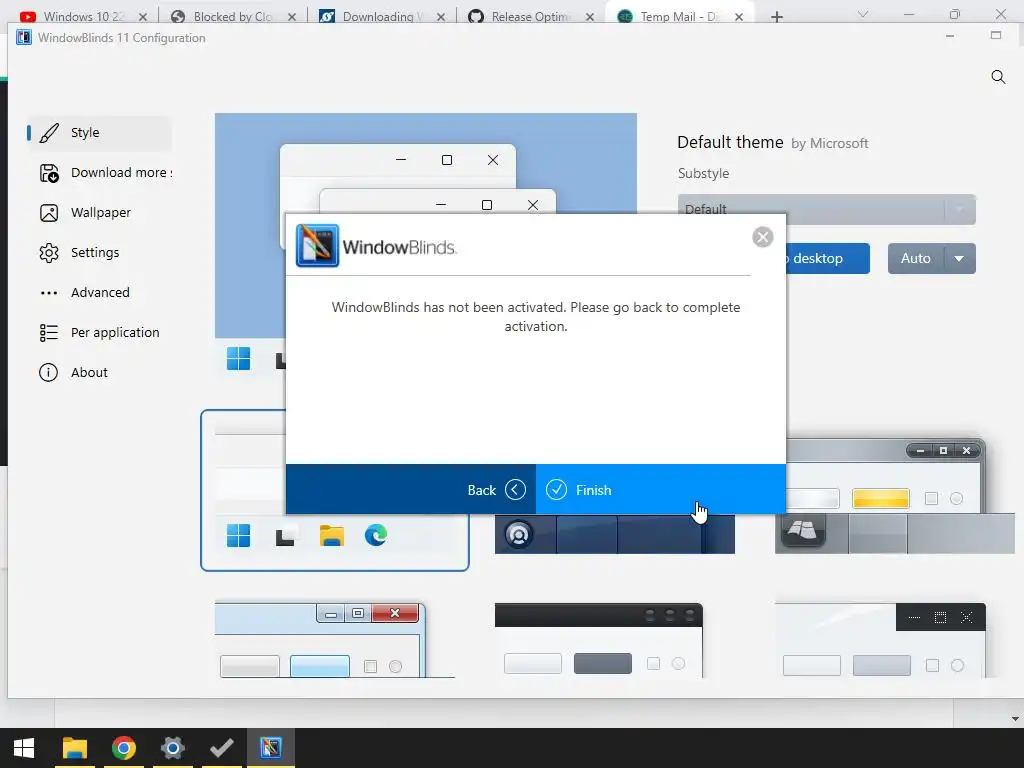Click the Advanced three-dots icon
Image resolution: width=1024 pixels, height=768 pixels.
coord(49,293)
